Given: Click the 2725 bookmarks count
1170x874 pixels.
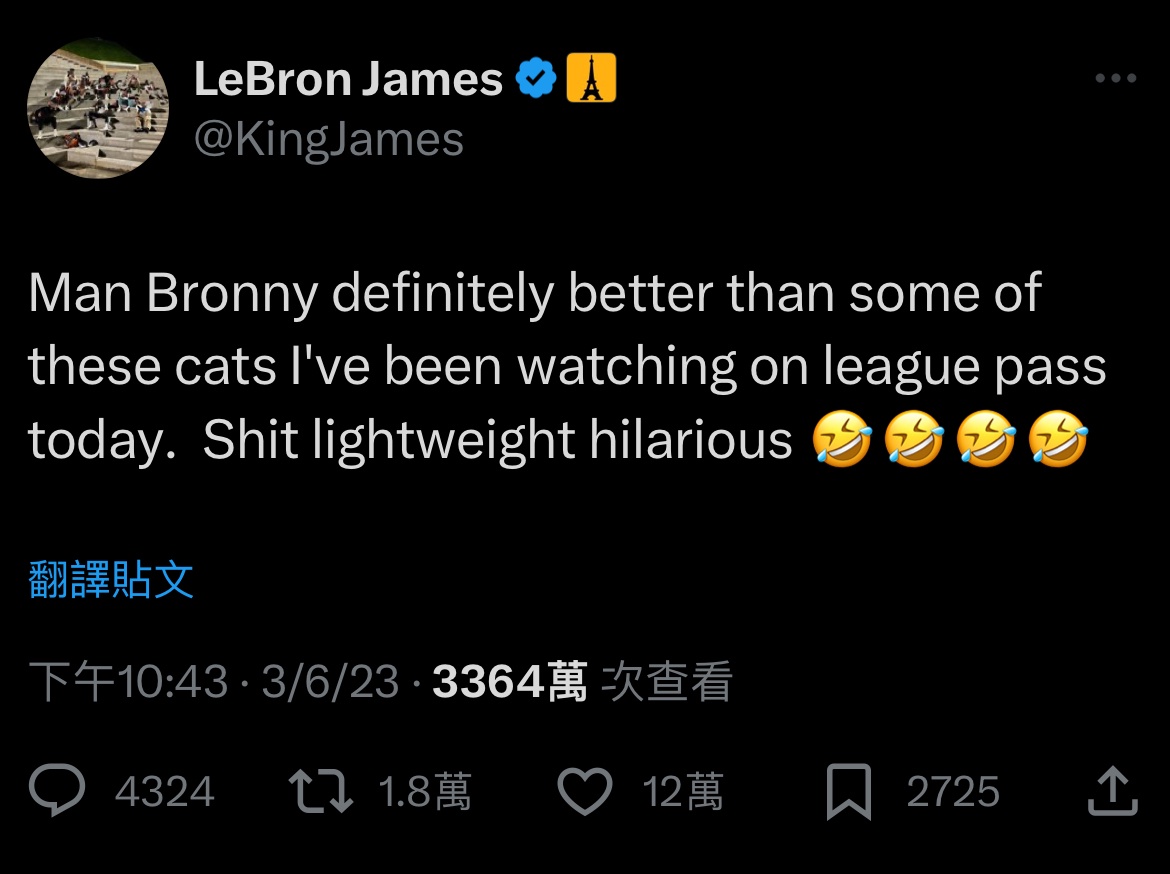Looking at the screenshot, I should point(953,793).
